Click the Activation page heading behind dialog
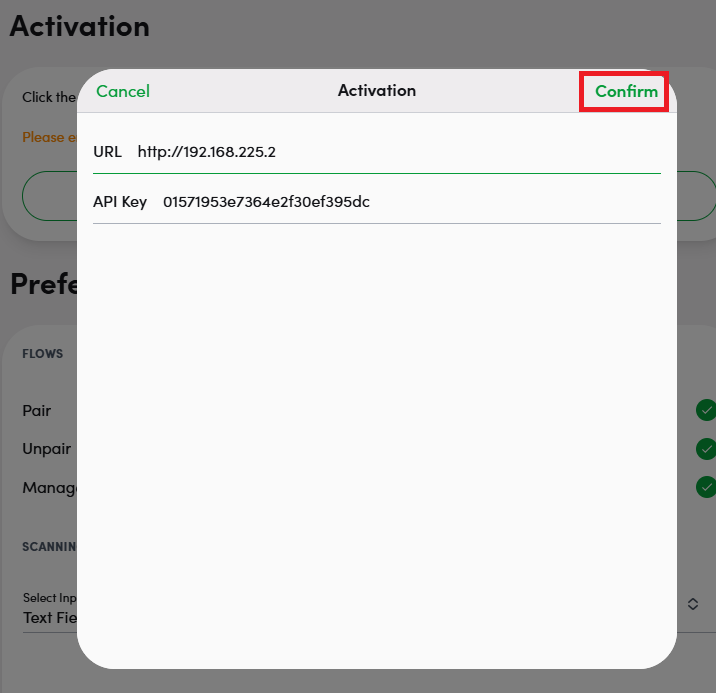 click(80, 27)
